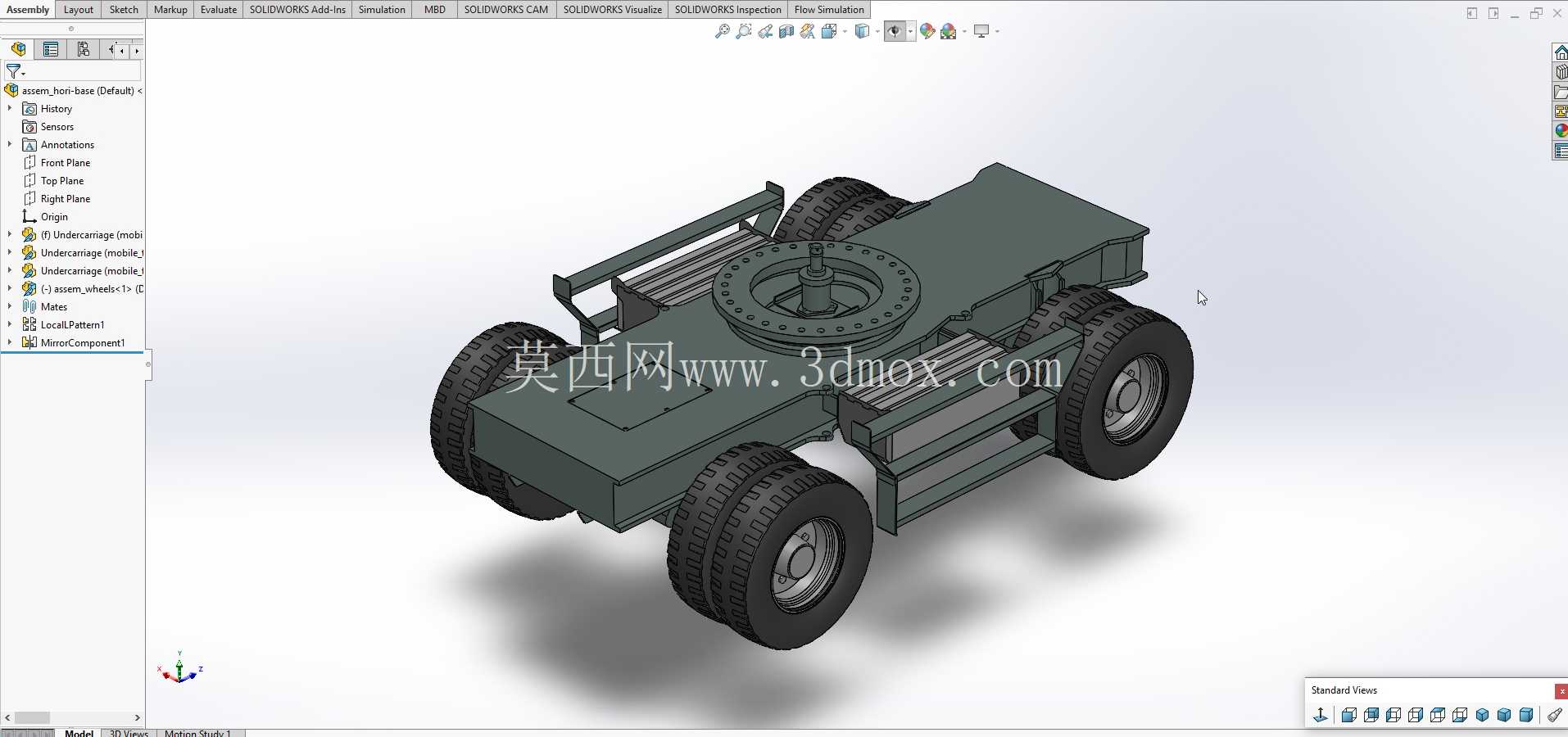
Task: Select the assem_wheels<1> subassembly
Action: (82, 288)
